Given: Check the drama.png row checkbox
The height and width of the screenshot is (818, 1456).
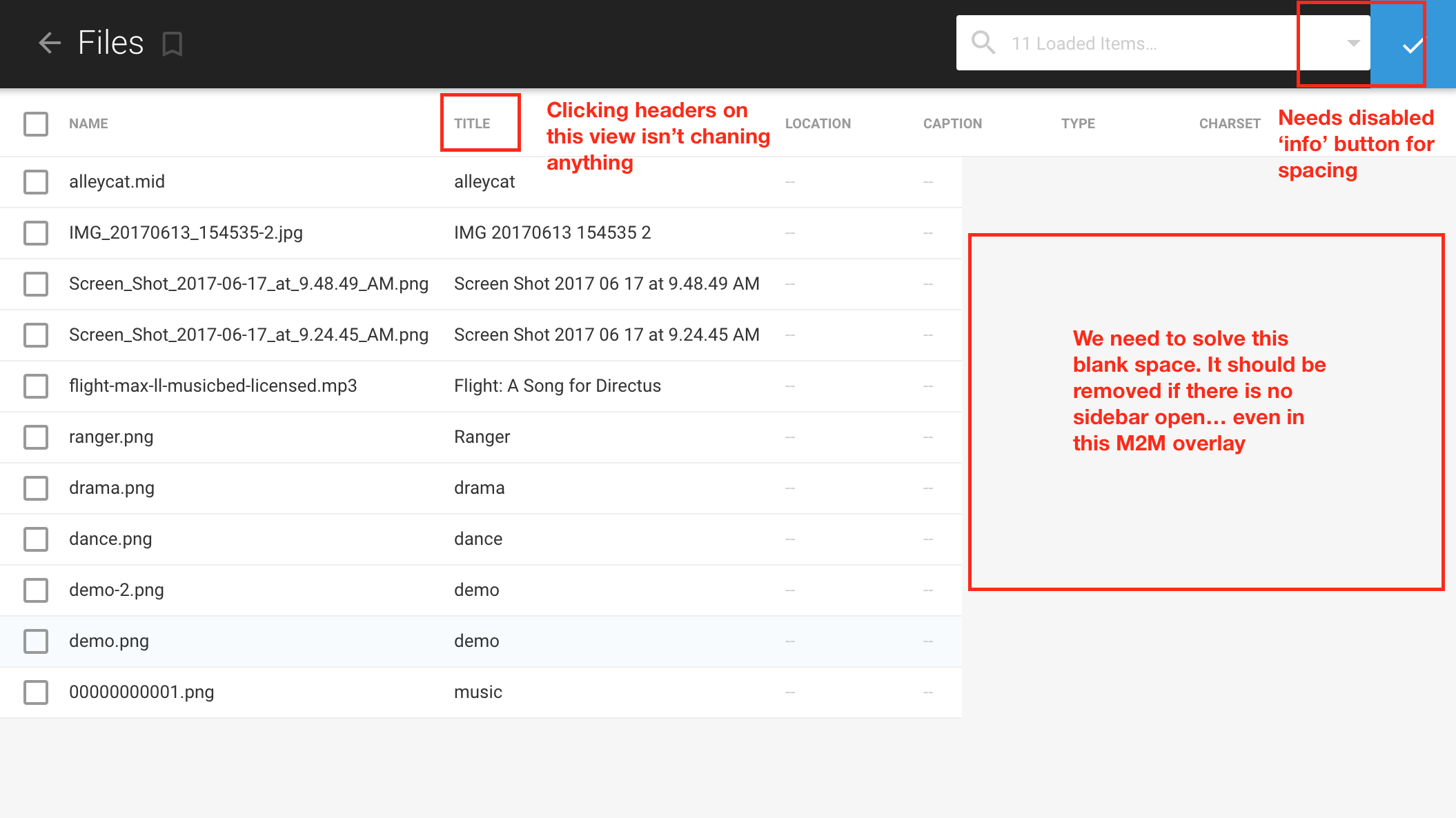Looking at the screenshot, I should pyautogui.click(x=36, y=488).
